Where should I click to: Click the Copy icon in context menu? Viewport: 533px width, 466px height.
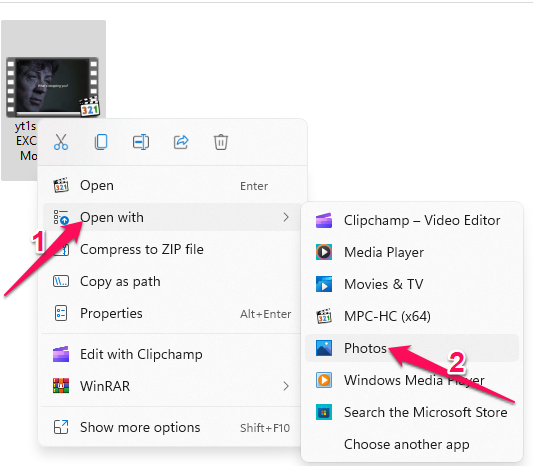click(x=101, y=142)
